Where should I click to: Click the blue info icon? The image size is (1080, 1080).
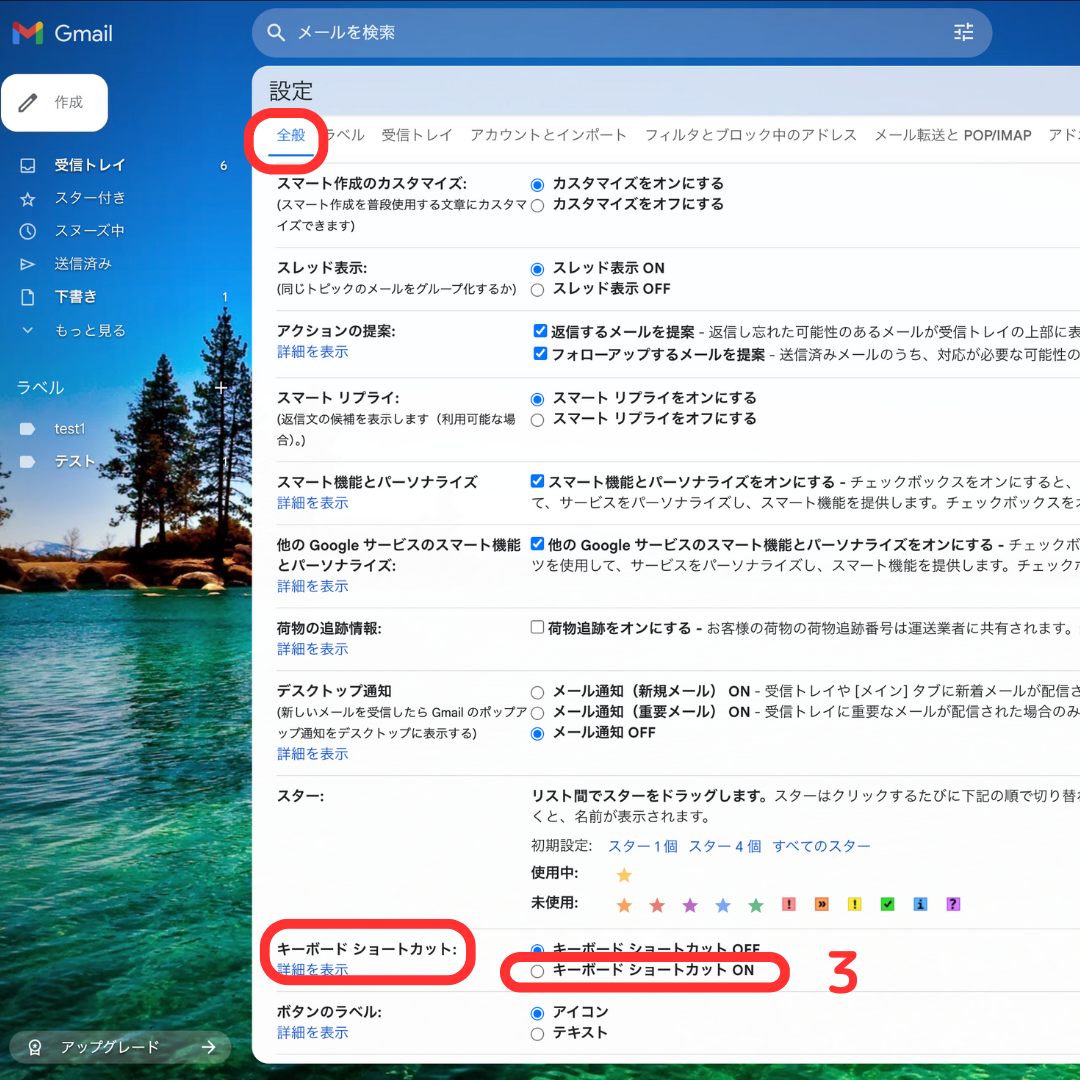[920, 904]
